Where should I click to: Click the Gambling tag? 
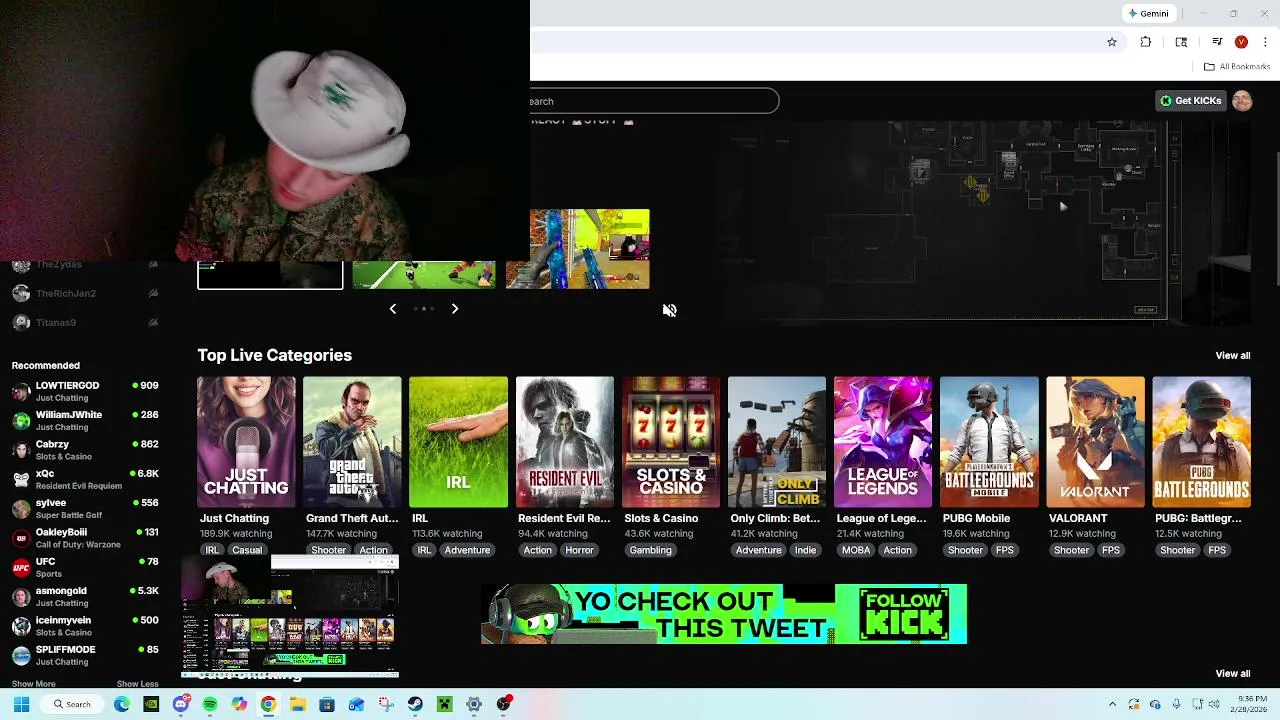(651, 550)
